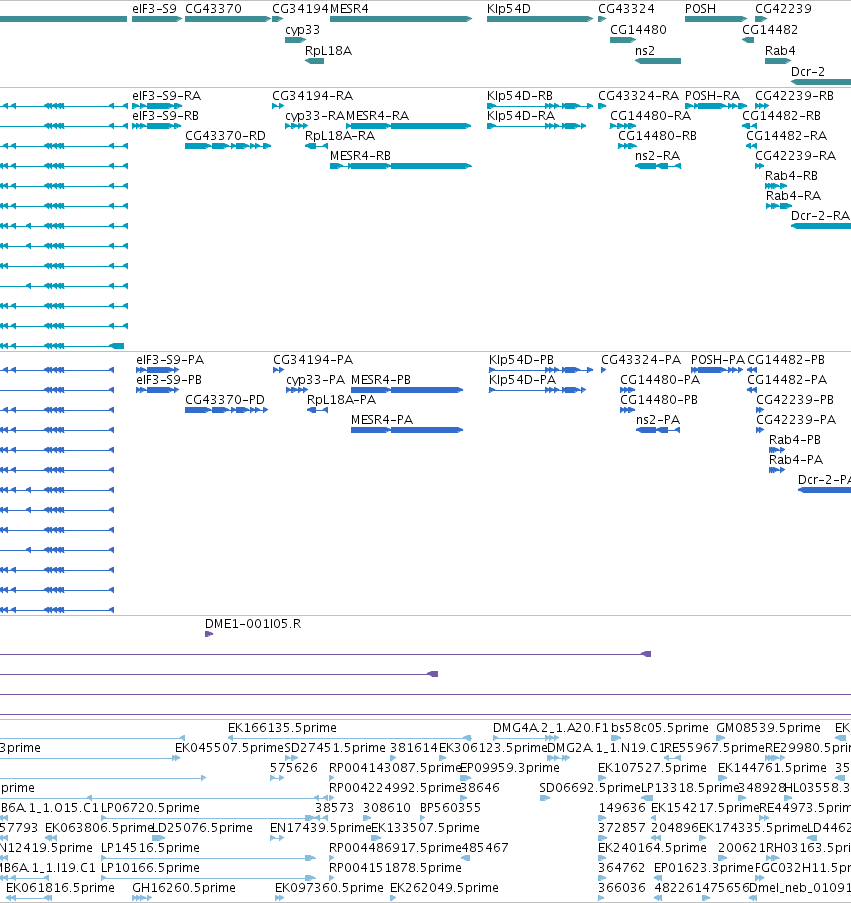Select the eIF3-S9-PB protein label
The image size is (851, 903).
coord(169,380)
